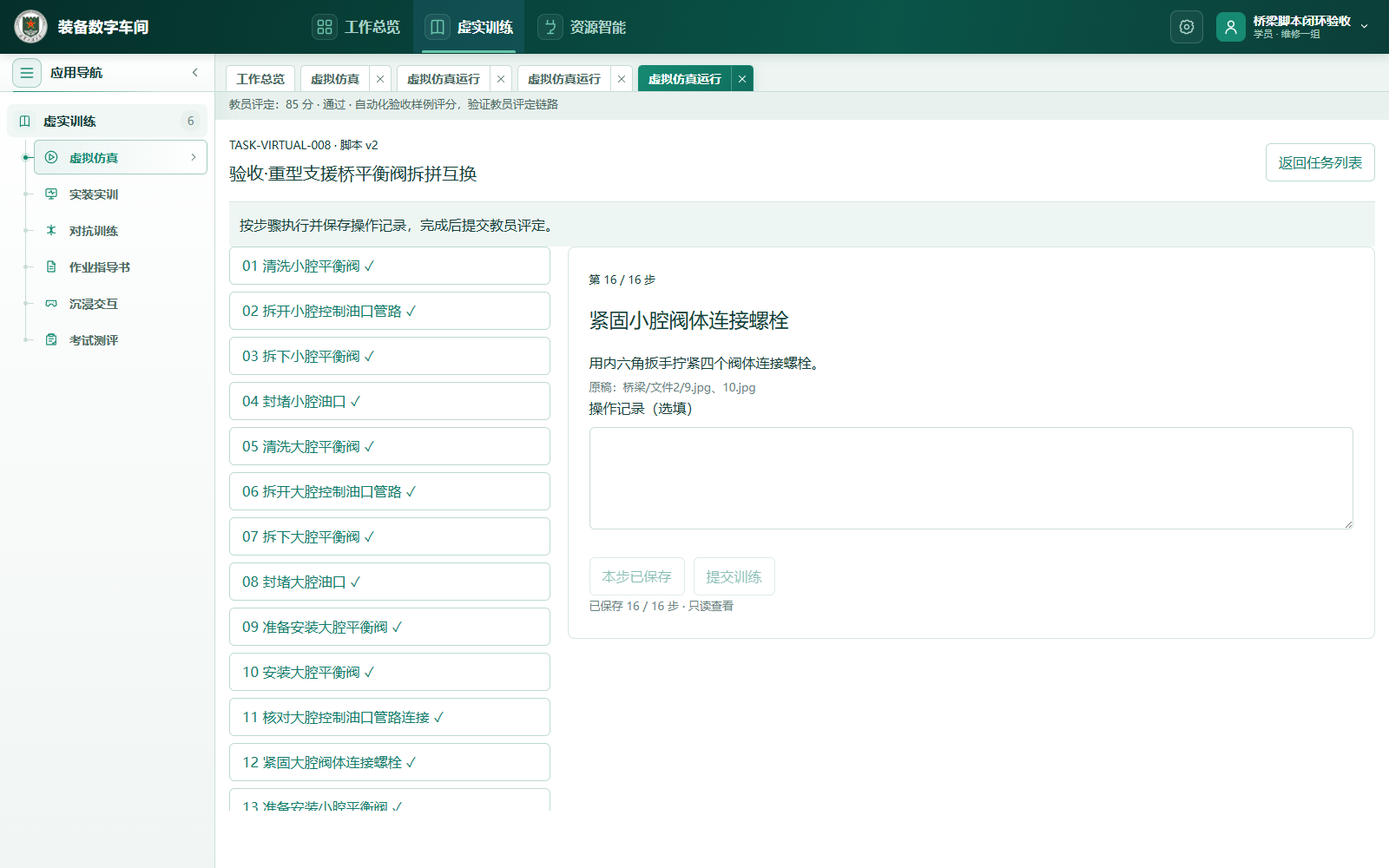
Task: Click the 已保存 16 / 16 步 status text
Action: 661,606
